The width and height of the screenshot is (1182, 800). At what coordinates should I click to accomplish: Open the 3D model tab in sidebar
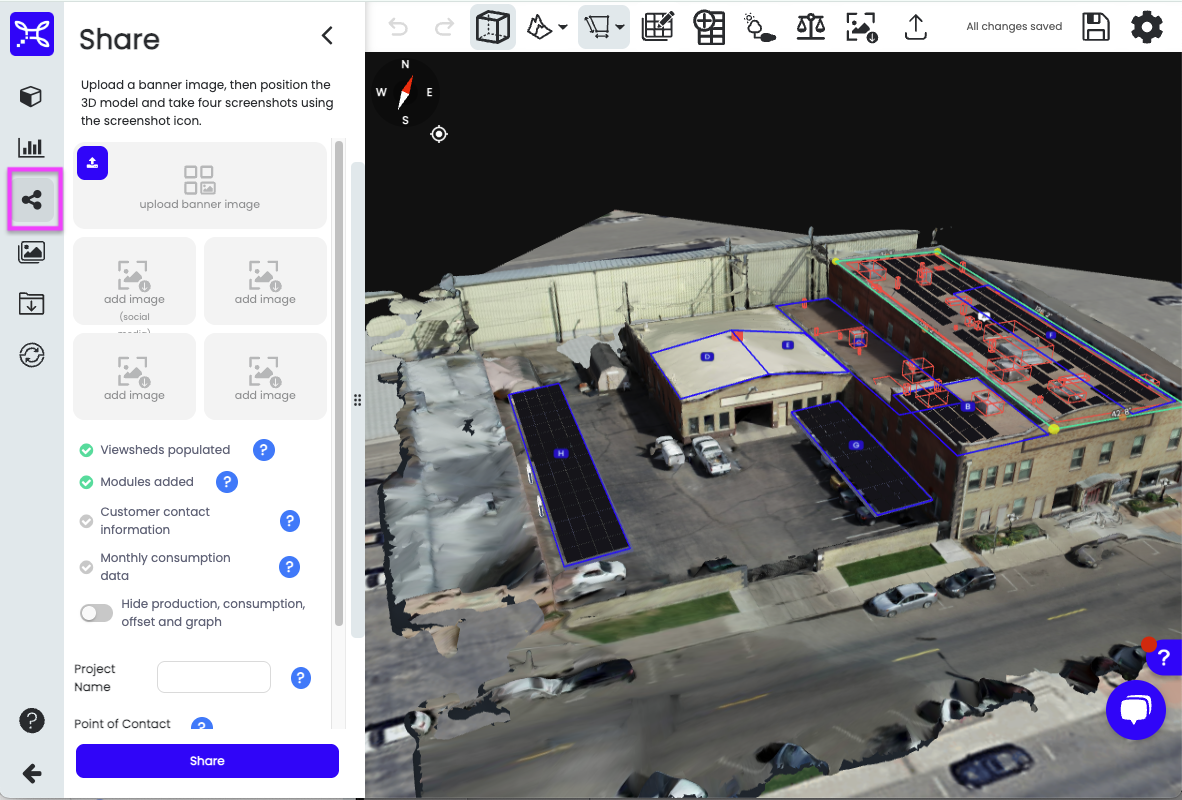pyautogui.click(x=32, y=96)
